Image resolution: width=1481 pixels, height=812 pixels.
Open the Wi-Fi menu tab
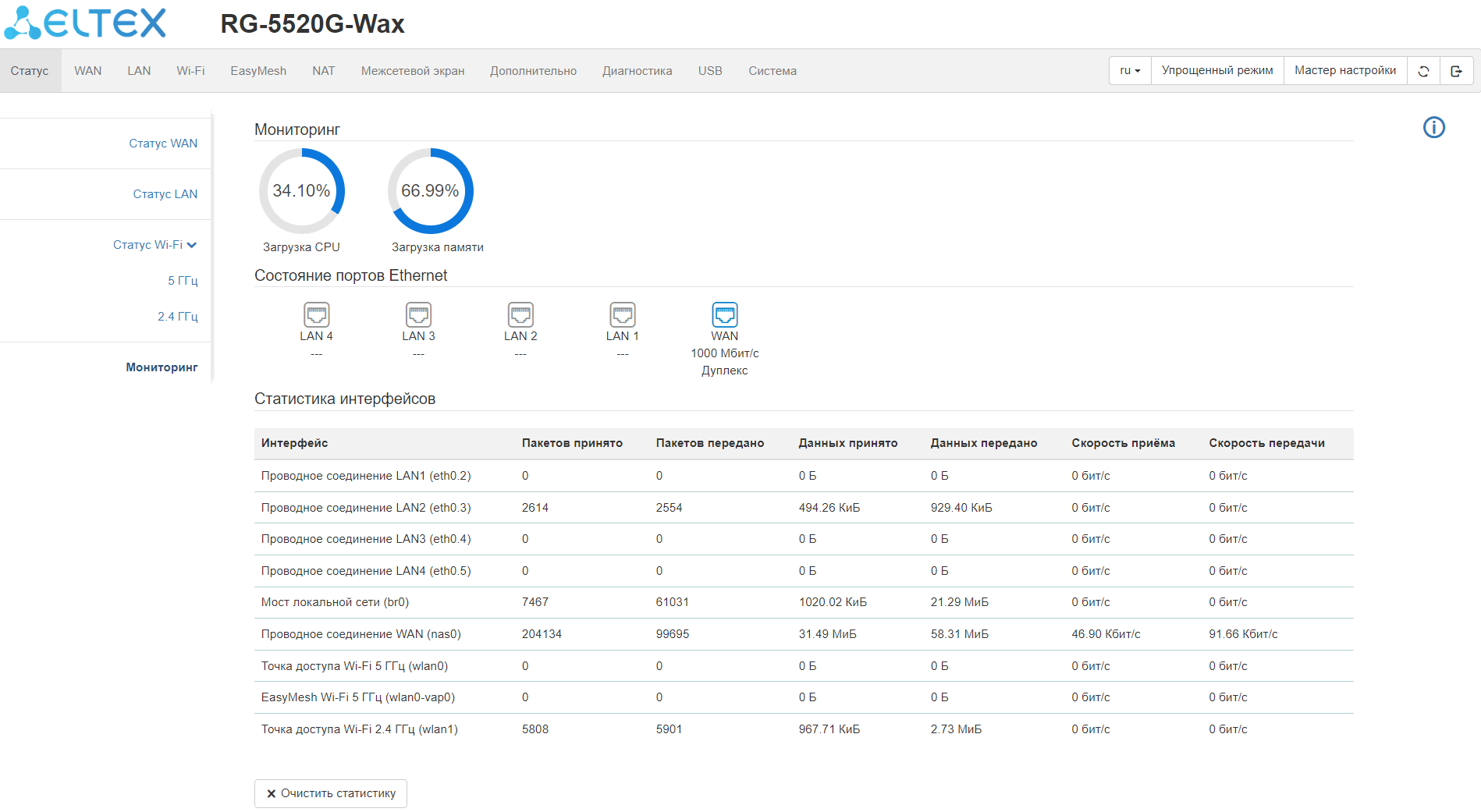pos(190,71)
